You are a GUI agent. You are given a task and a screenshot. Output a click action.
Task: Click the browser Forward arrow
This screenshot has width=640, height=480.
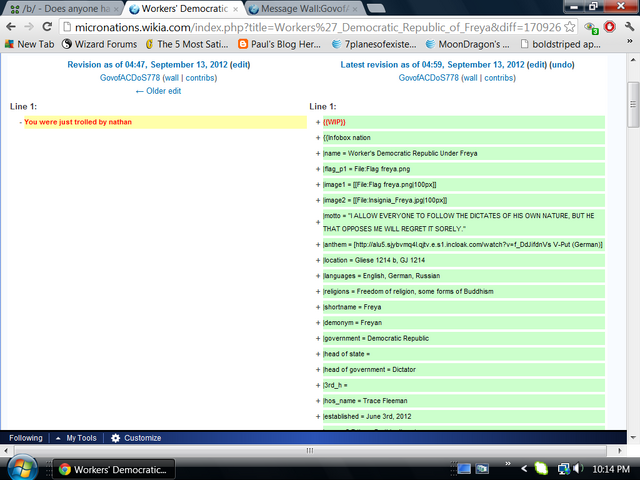point(29,27)
